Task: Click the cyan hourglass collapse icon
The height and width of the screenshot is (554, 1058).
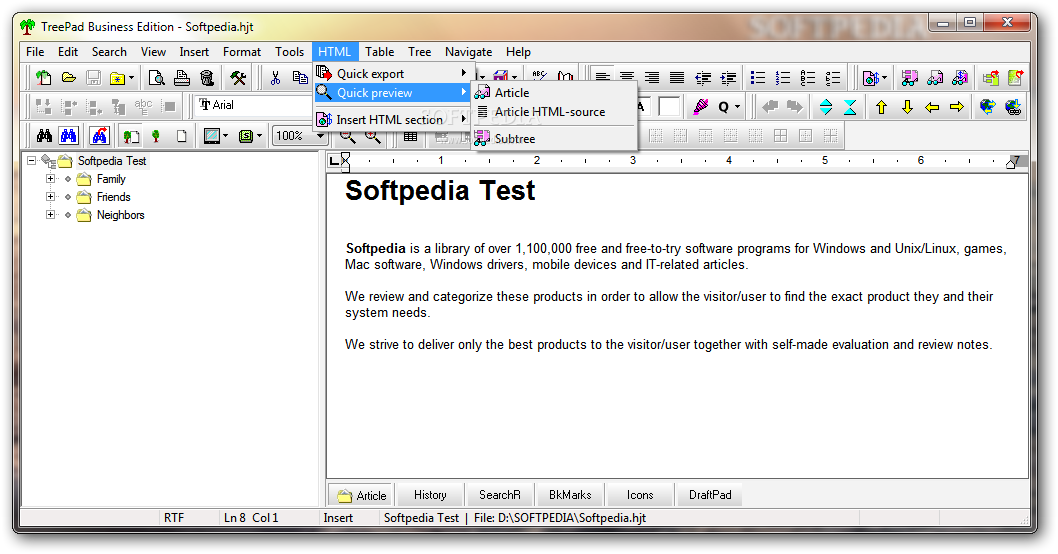Action: (x=850, y=107)
